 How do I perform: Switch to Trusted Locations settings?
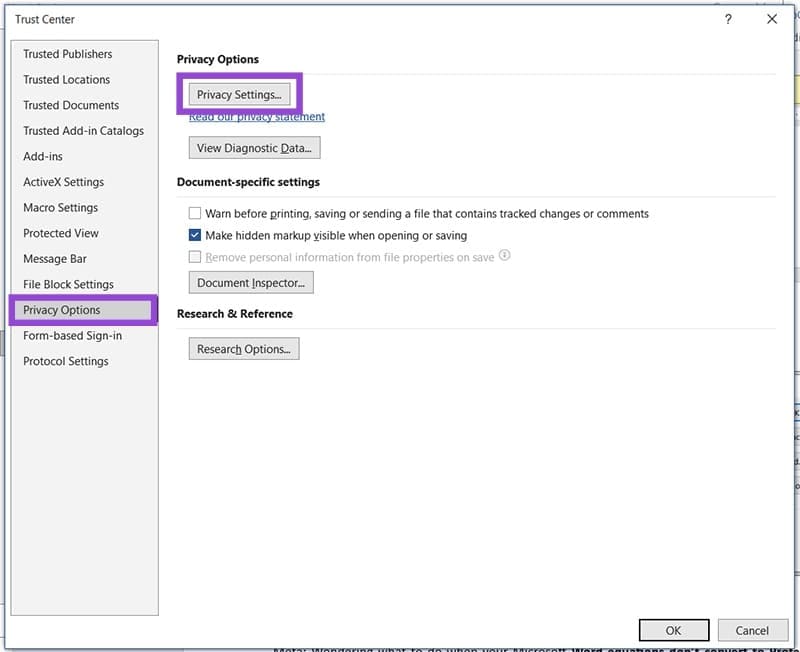pos(66,79)
